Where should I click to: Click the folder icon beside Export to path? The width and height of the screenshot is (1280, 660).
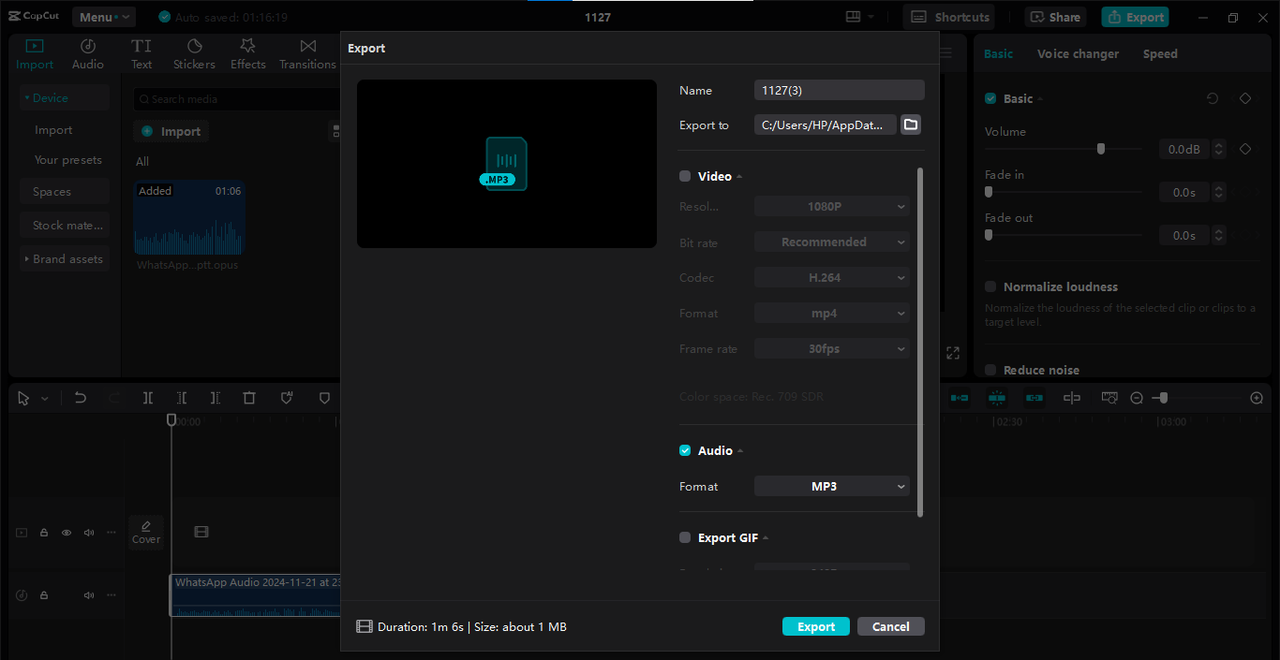point(910,124)
